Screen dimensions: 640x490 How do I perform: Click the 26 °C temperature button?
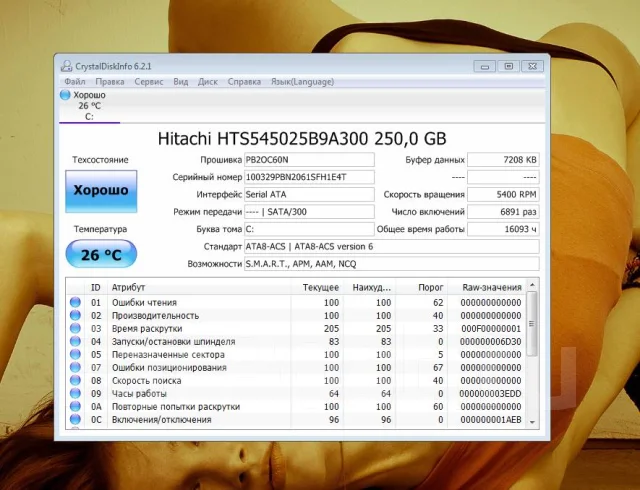point(101,254)
